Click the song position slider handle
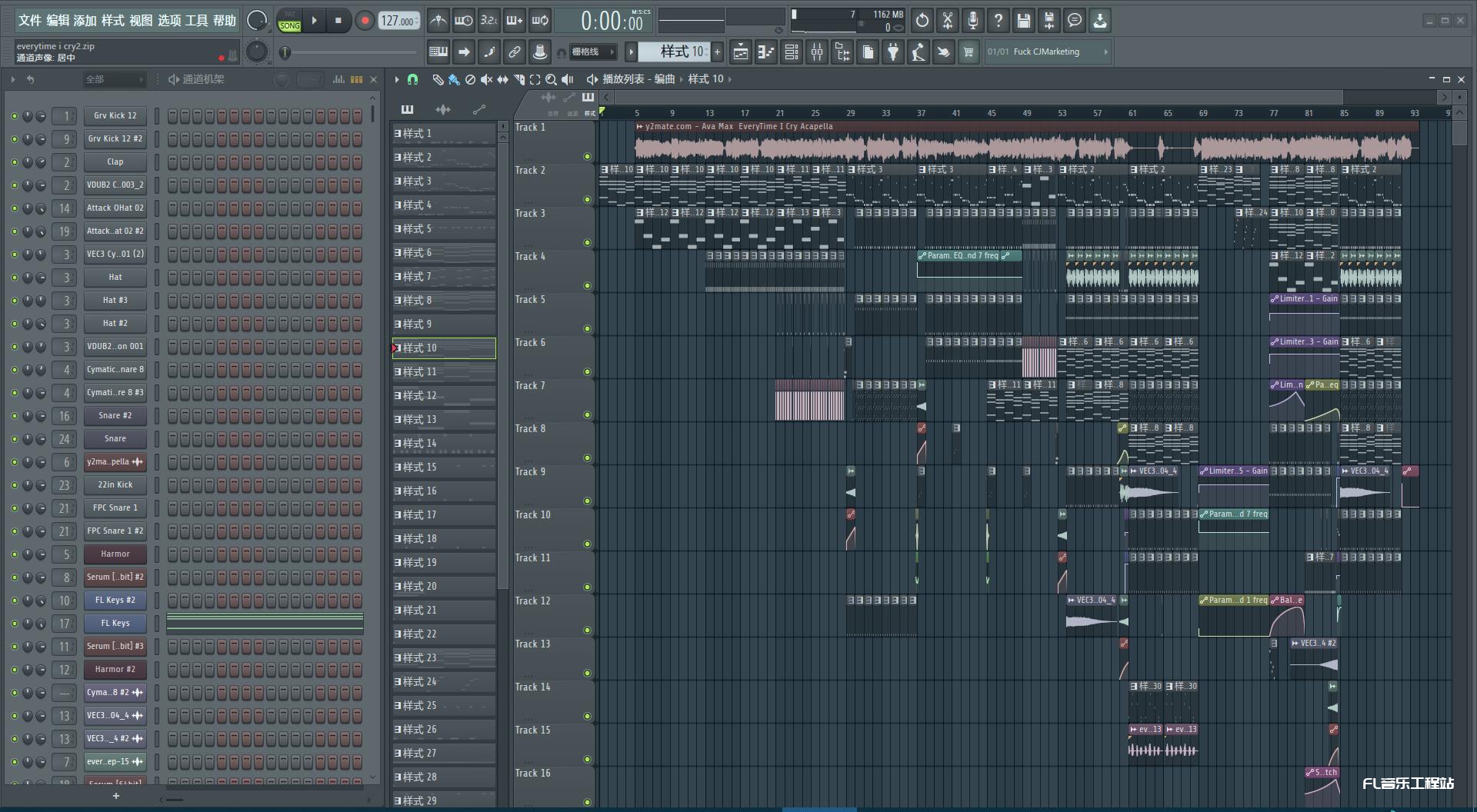Screen dimensions: 1477x812 click(x=285, y=52)
